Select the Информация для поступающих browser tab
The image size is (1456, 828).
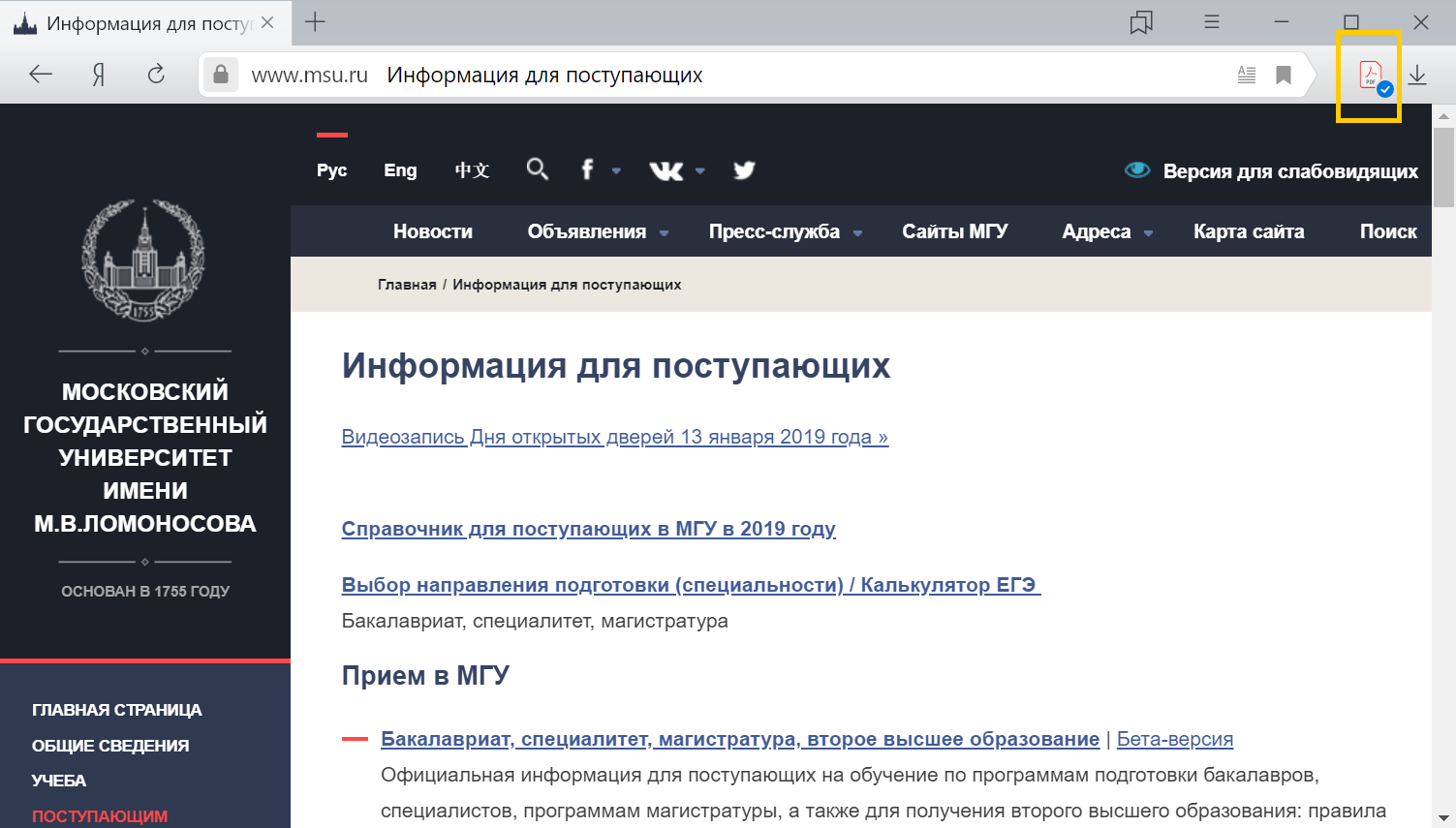click(145, 22)
